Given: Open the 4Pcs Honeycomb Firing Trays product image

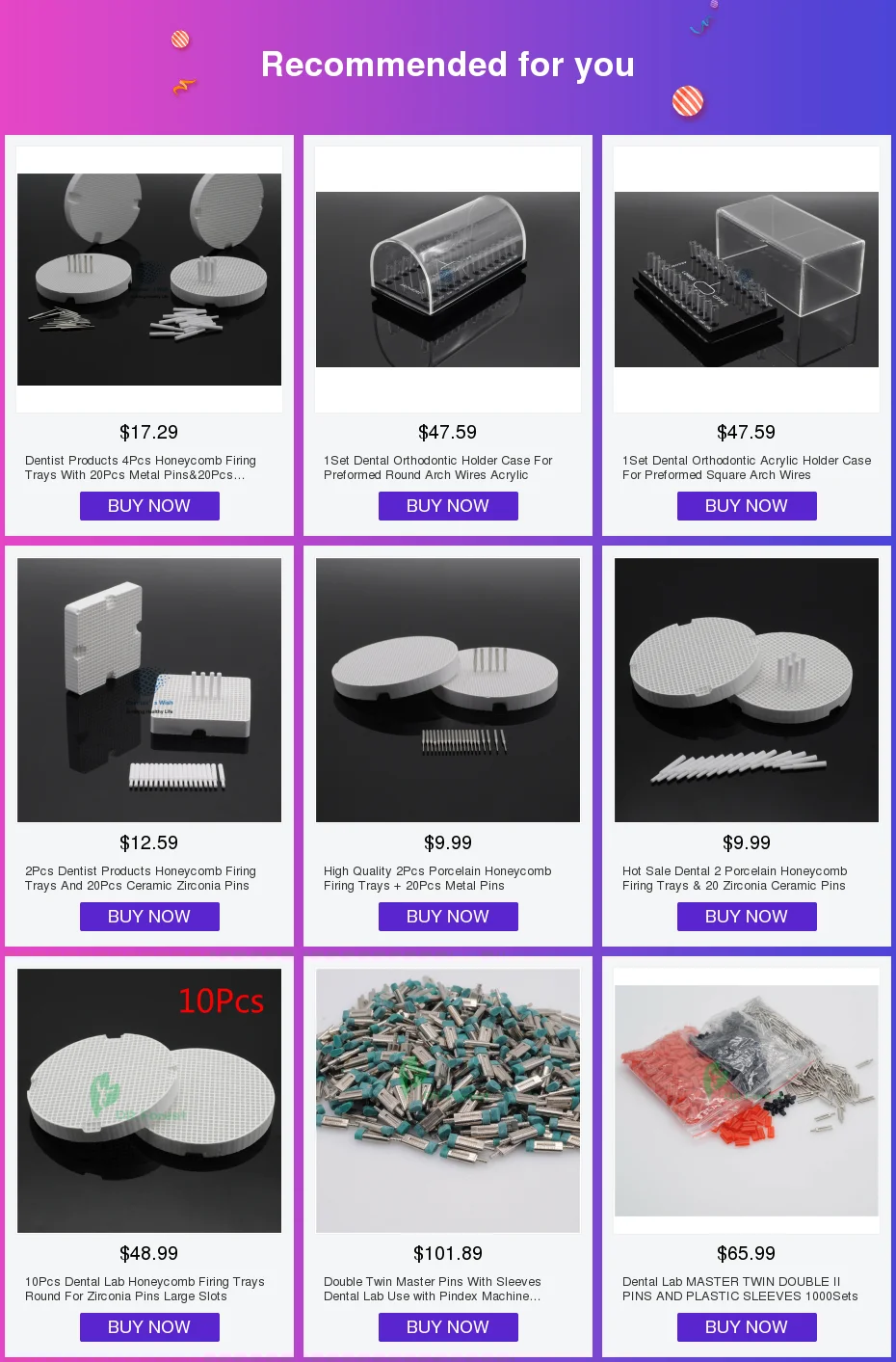Looking at the screenshot, I should pyautogui.click(x=149, y=280).
